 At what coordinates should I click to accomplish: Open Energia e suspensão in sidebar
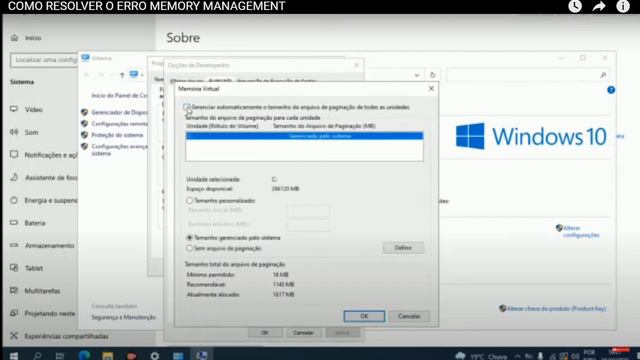[44, 200]
